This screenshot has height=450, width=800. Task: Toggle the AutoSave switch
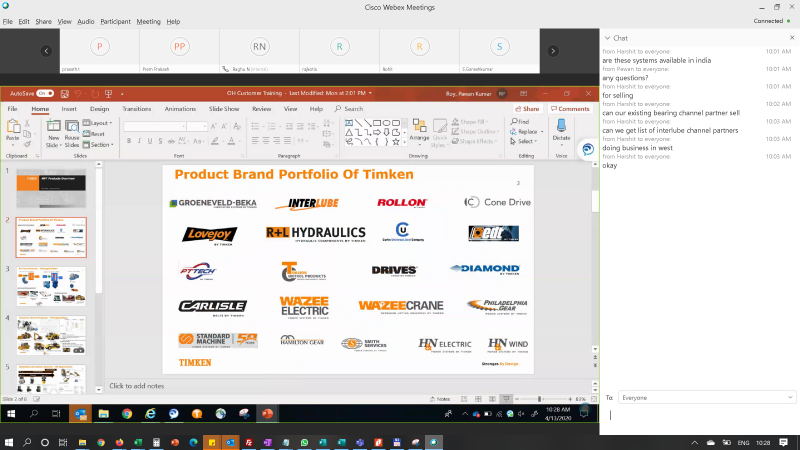point(44,93)
